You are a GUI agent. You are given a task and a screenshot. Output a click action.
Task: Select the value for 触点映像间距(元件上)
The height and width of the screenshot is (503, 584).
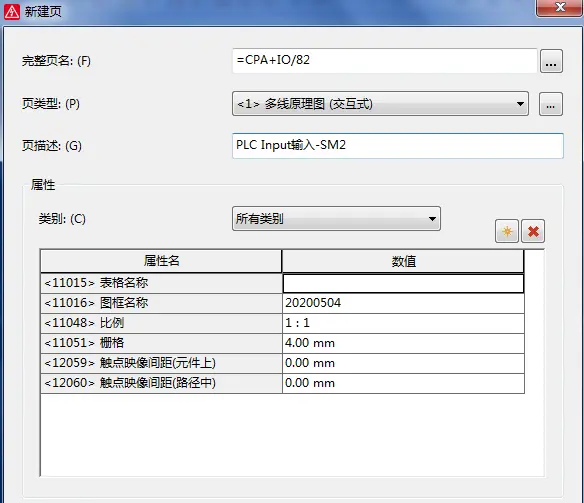coord(403,363)
